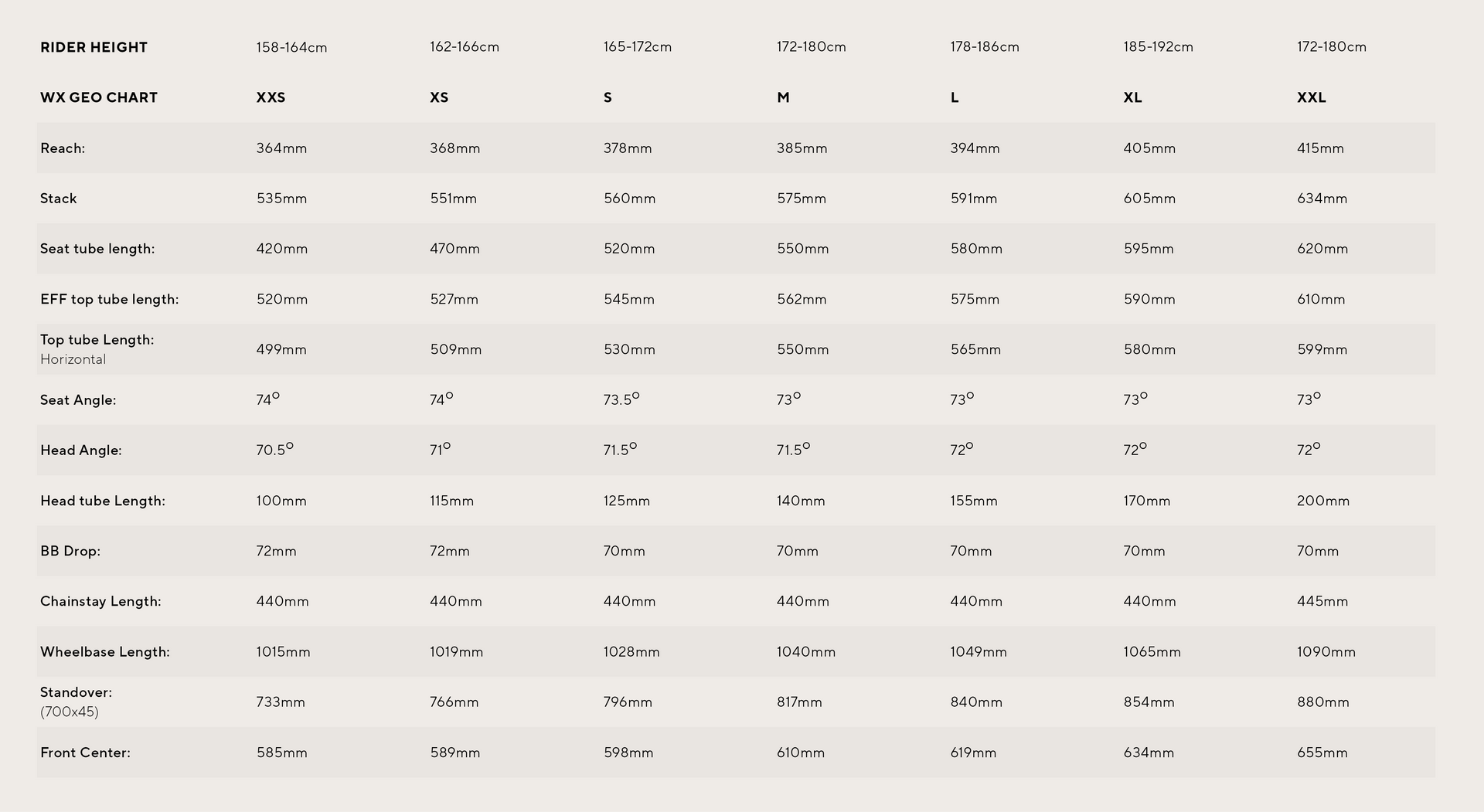The height and width of the screenshot is (812, 1484).
Task: Click the 70.5° head angle value
Action: [274, 450]
